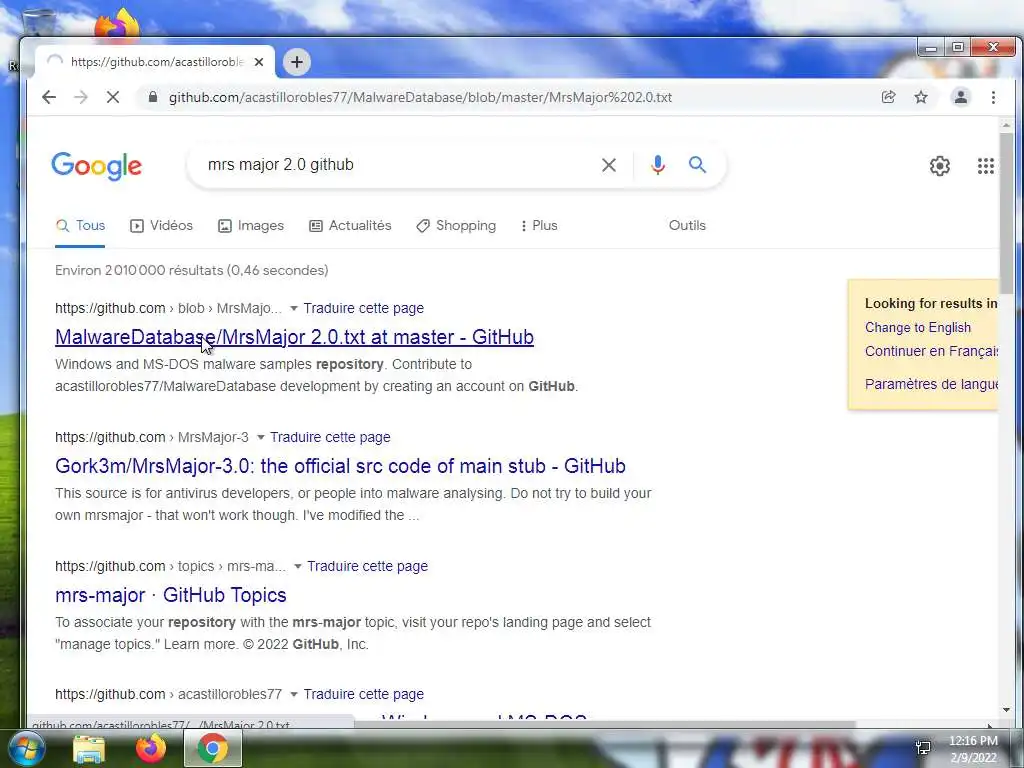The image size is (1024, 768).
Task: Launch Firefox from the taskbar
Action: coord(150,748)
